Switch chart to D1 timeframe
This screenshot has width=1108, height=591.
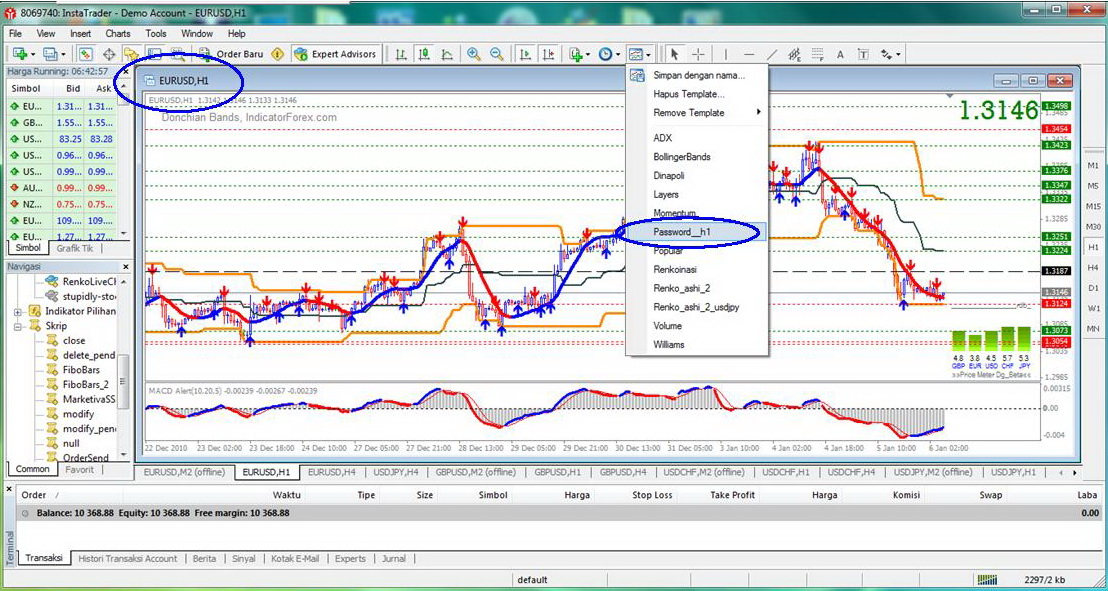[x=1092, y=288]
